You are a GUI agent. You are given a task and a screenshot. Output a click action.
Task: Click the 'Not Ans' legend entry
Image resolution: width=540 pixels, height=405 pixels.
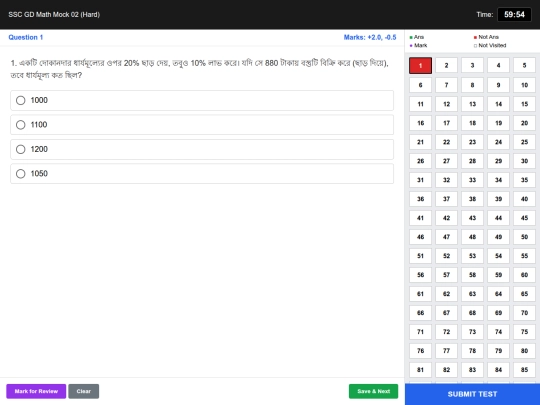pyautogui.click(x=486, y=37)
